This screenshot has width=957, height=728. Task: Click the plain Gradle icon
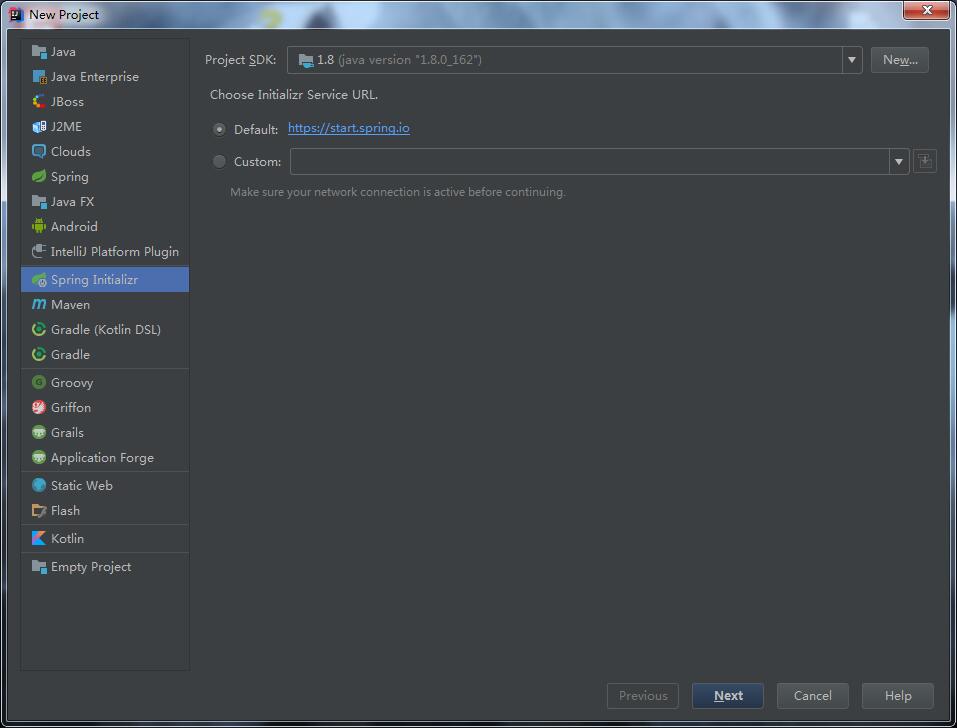point(39,355)
